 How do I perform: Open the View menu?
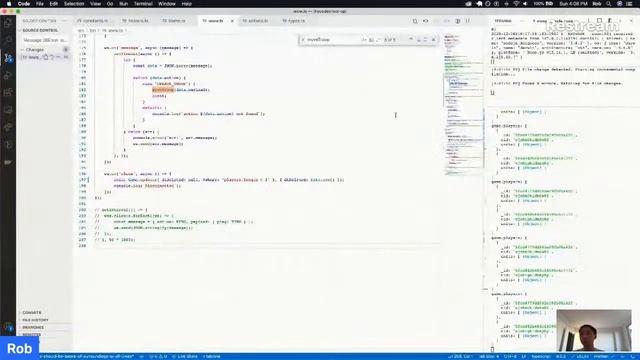coord(95,4)
